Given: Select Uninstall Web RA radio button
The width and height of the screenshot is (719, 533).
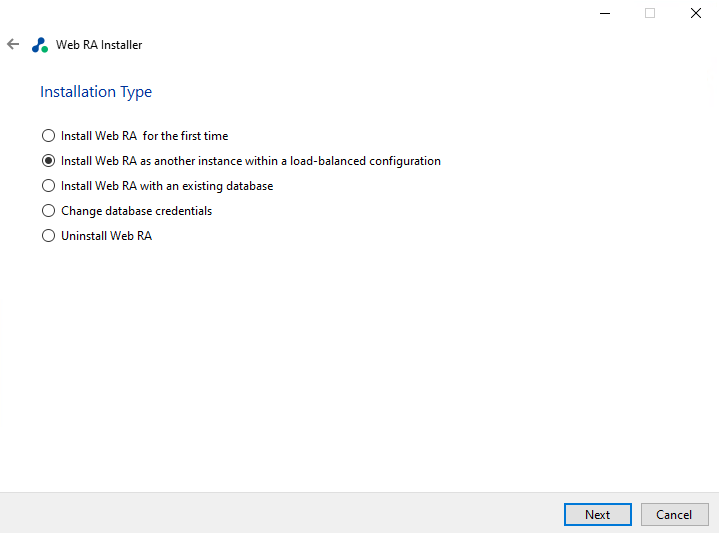Looking at the screenshot, I should [x=48, y=236].
